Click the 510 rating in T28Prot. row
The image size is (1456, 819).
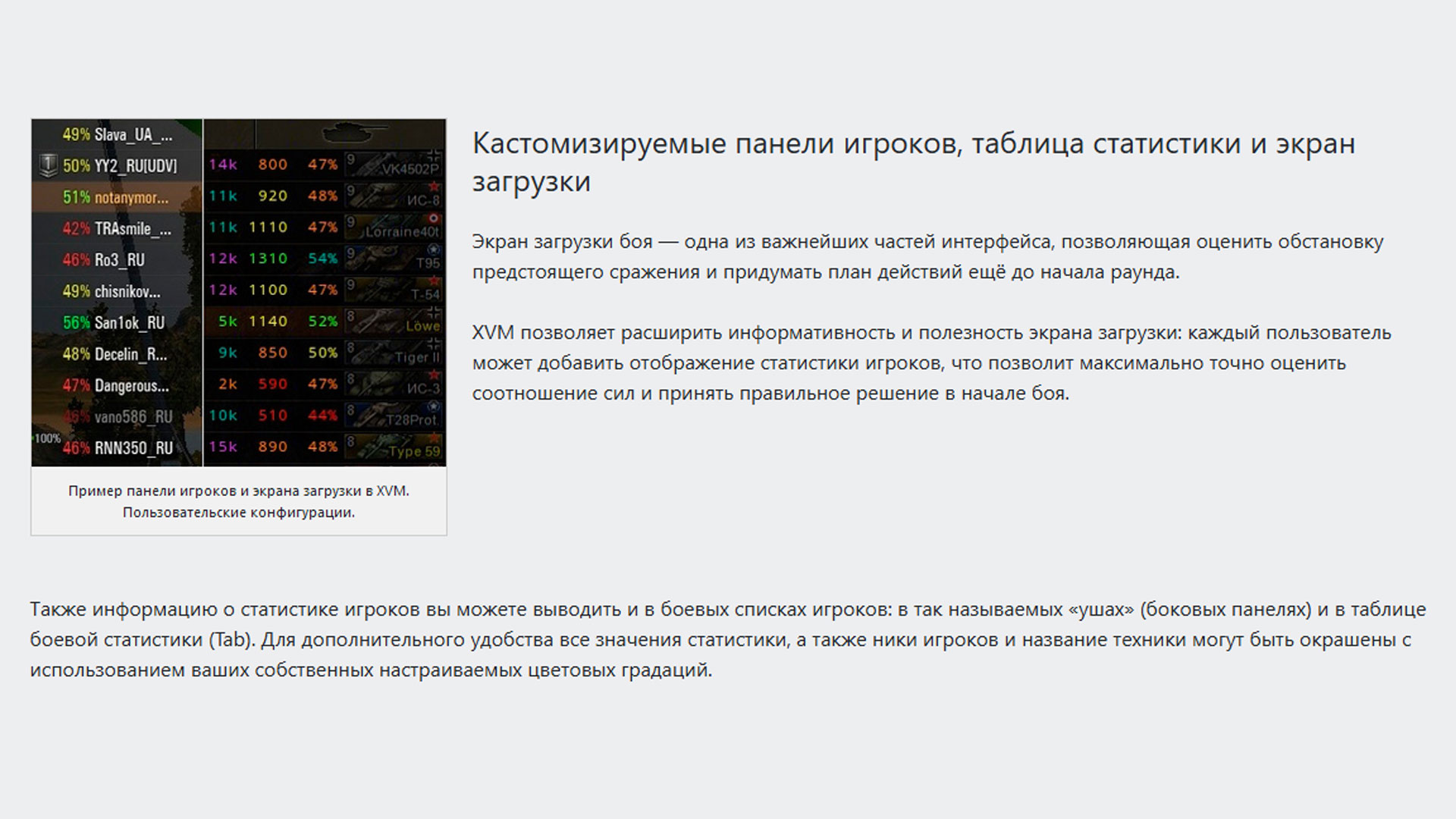tap(273, 416)
